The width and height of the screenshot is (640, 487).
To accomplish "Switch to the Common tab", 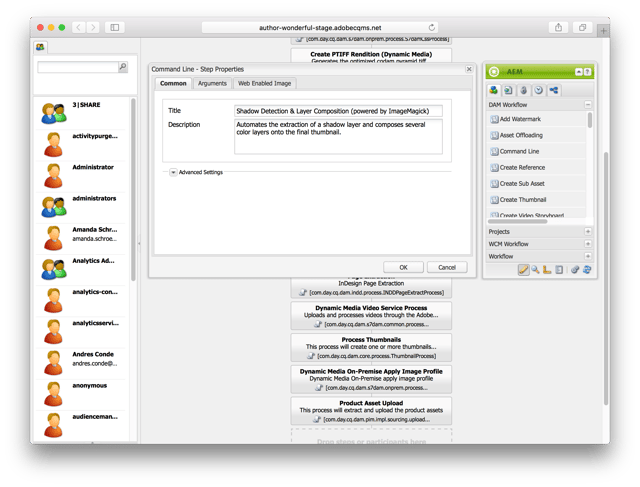I will click(173, 83).
